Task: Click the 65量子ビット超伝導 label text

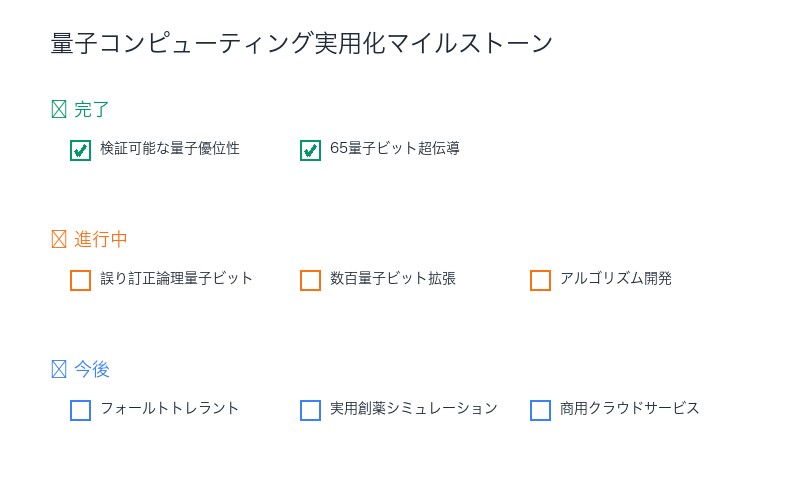Action: coord(395,149)
